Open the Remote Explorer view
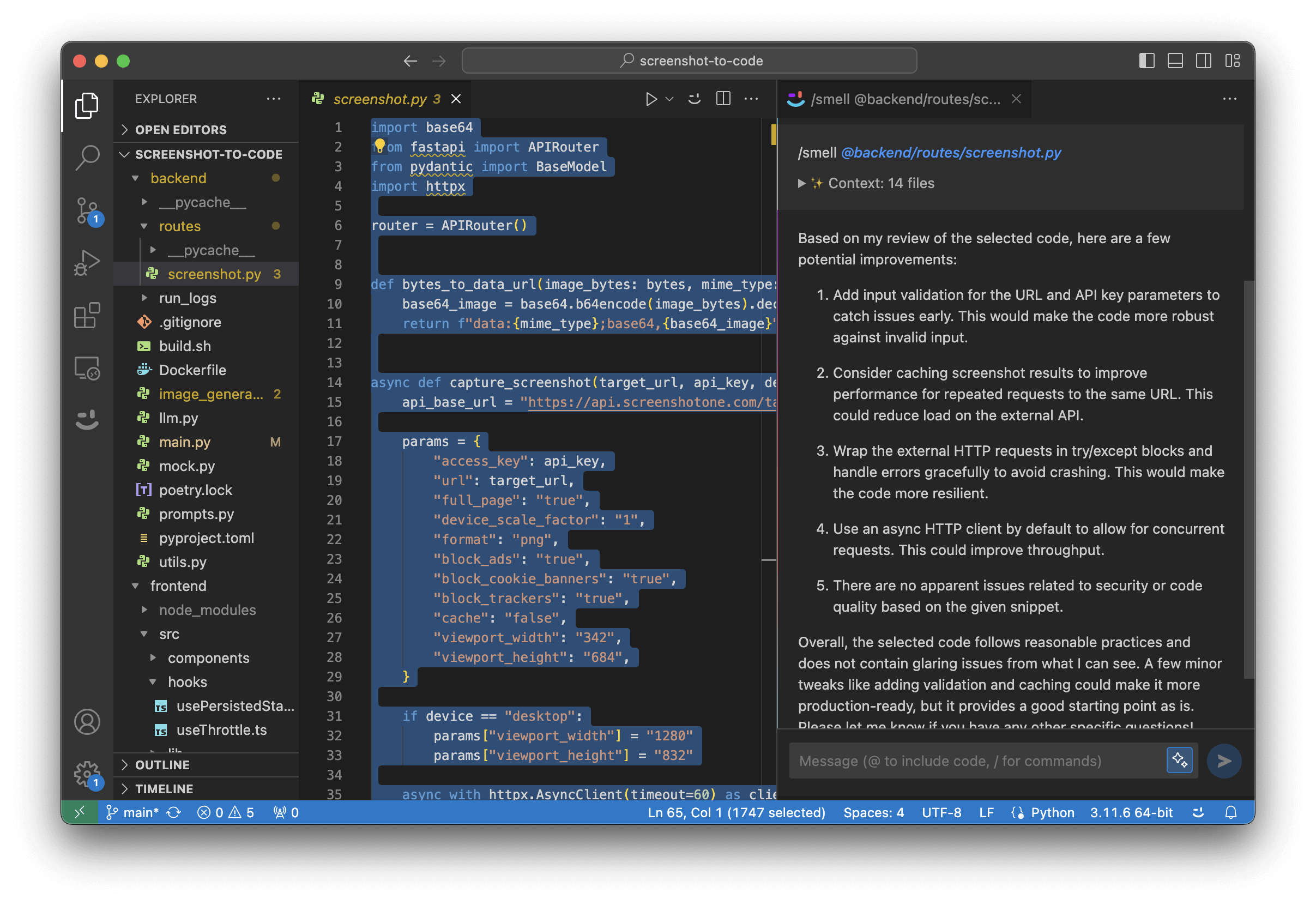The width and height of the screenshot is (1316, 905). pos(87,369)
